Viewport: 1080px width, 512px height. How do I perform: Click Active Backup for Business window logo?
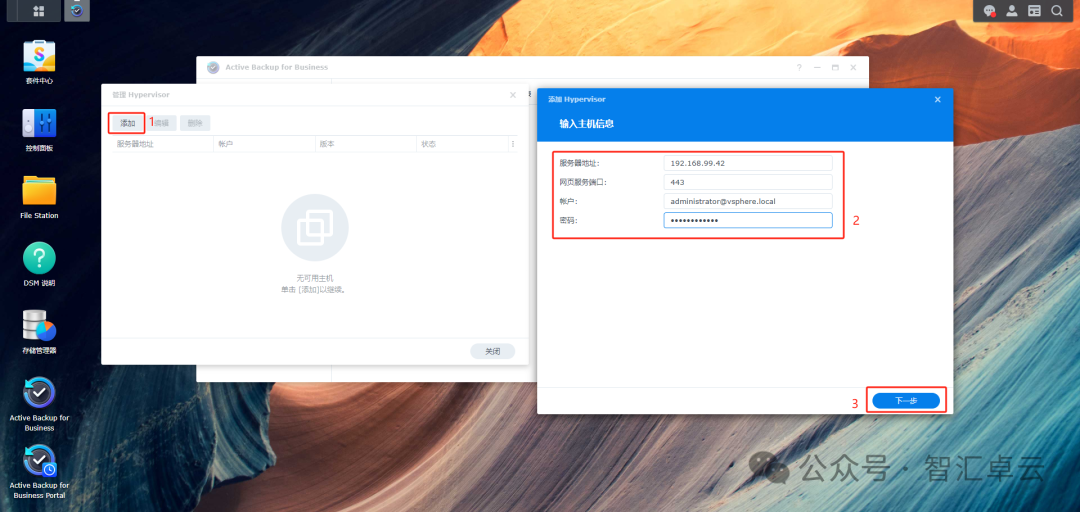[213, 68]
